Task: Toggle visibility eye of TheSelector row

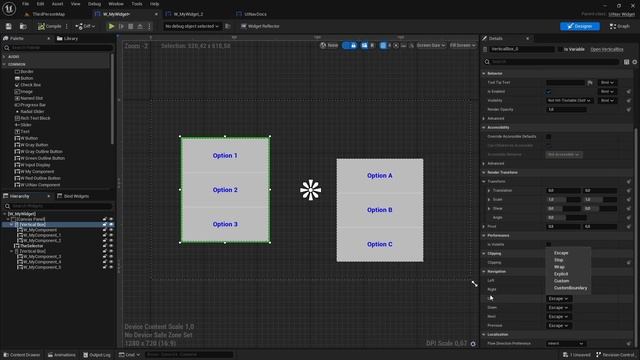Action: (x=111, y=246)
